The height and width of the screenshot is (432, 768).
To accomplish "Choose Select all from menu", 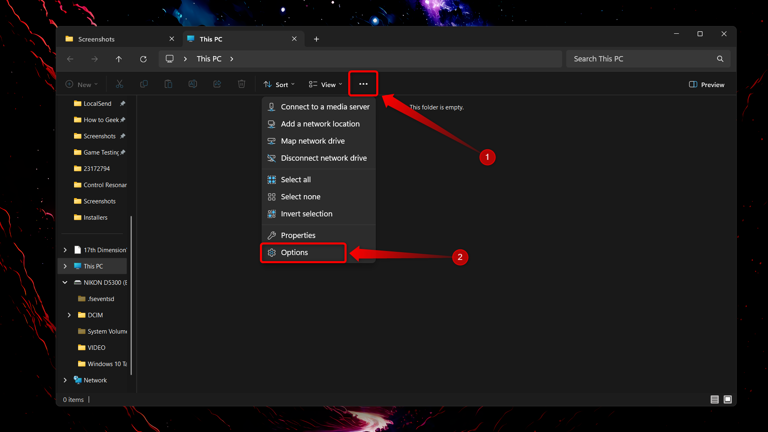I will 319,180.
